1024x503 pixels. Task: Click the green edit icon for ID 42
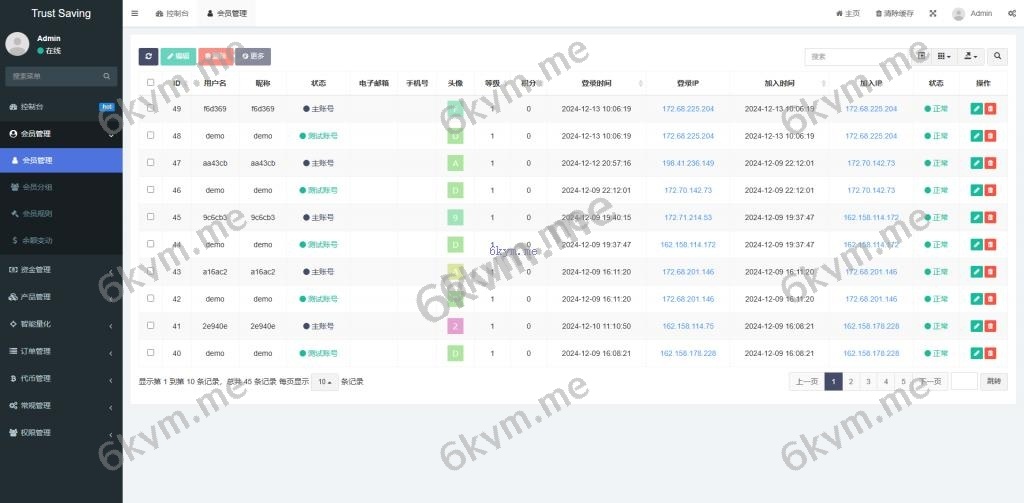[976, 299]
